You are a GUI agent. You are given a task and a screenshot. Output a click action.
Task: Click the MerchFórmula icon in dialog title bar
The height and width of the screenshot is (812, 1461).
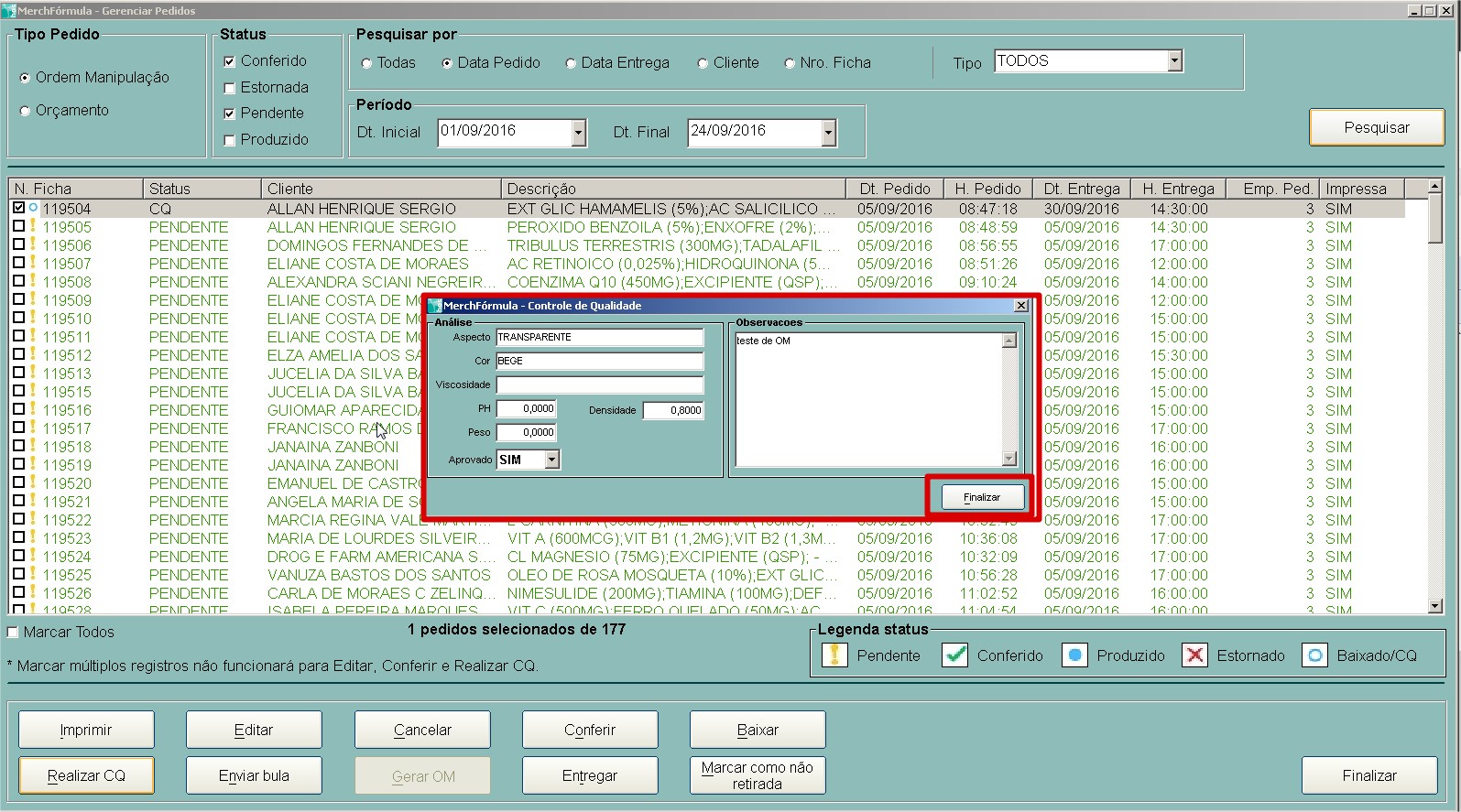pyautogui.click(x=435, y=306)
